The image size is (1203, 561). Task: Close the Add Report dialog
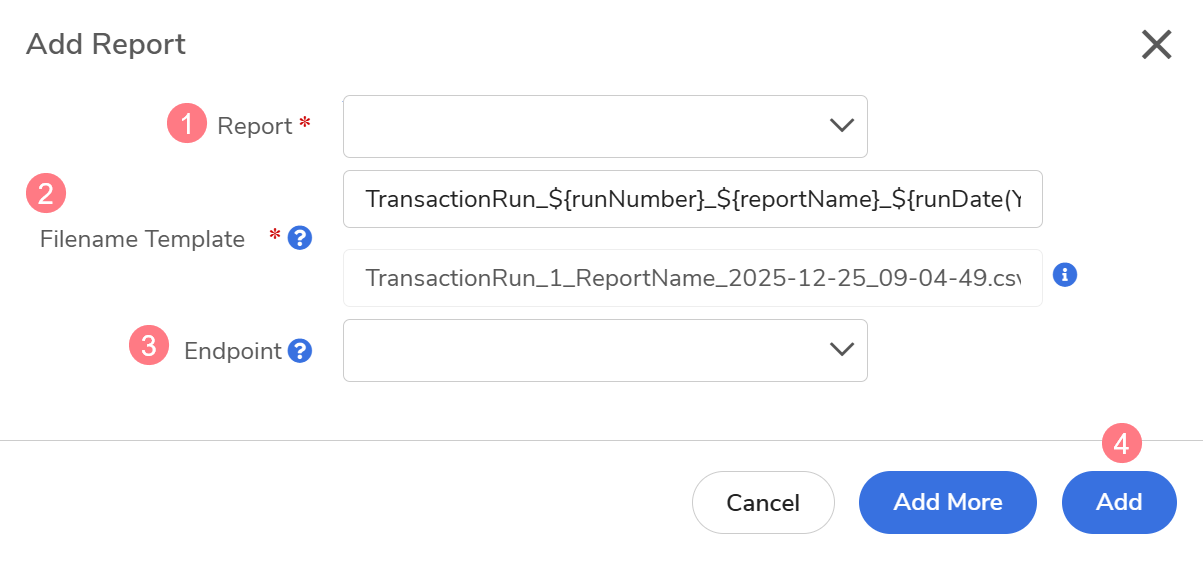1156,45
